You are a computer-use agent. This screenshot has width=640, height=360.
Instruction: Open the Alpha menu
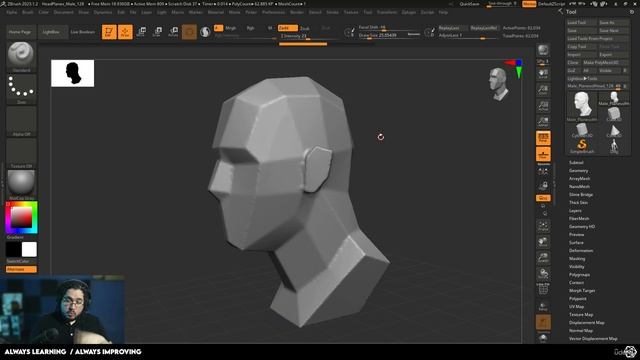(12, 12)
